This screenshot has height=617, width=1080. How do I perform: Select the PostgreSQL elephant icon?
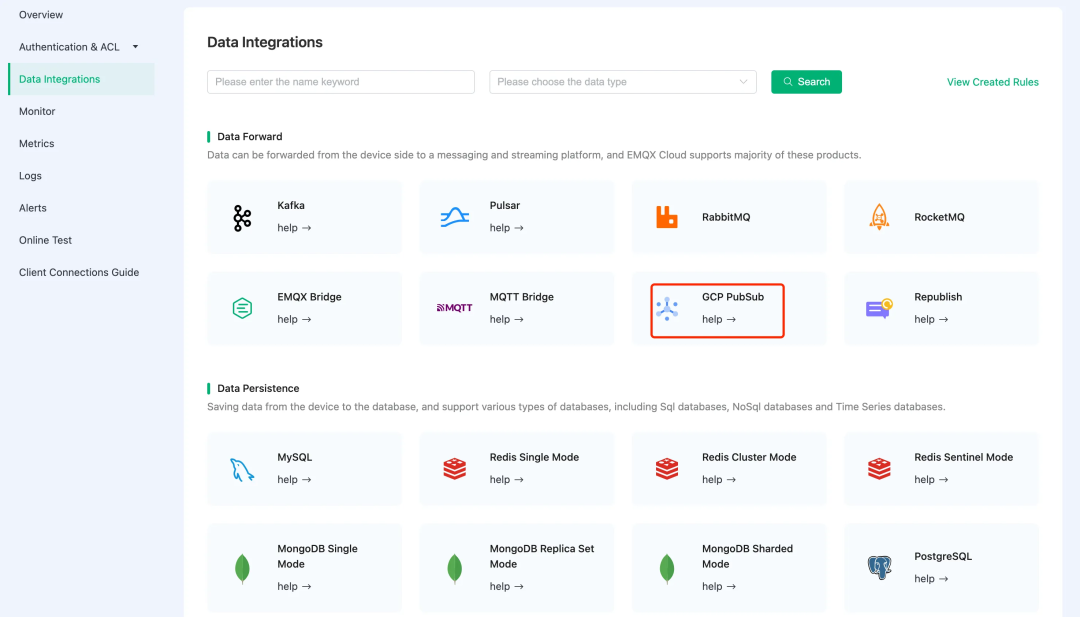[x=879, y=568]
